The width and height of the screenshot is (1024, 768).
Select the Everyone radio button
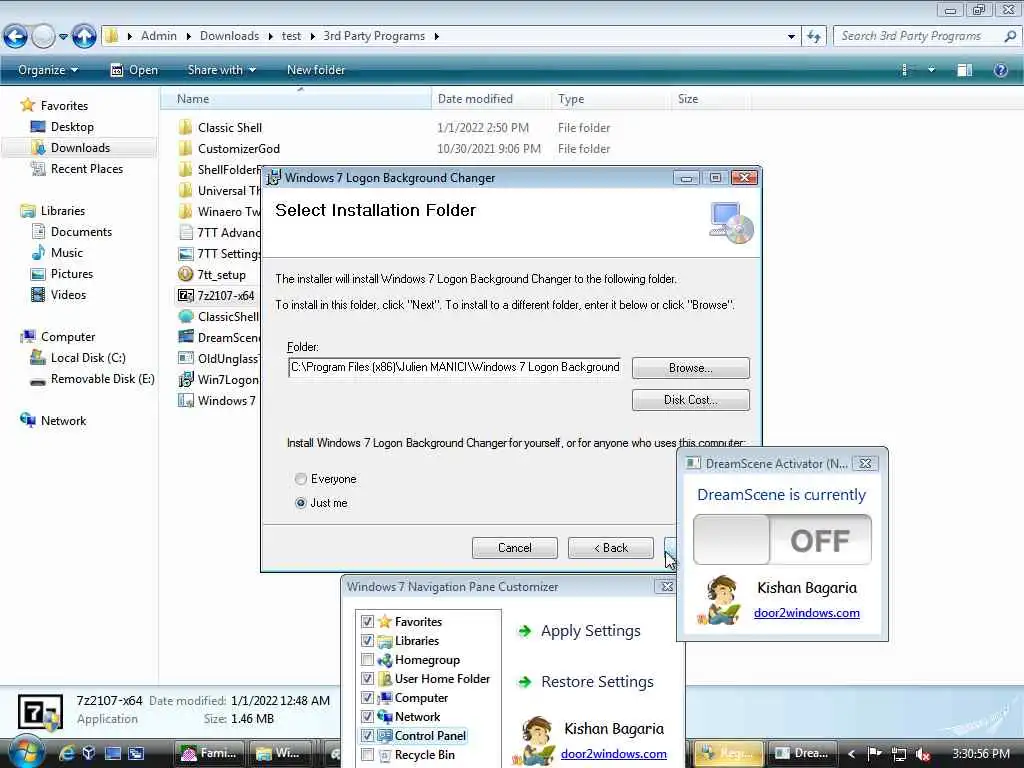(x=300, y=479)
